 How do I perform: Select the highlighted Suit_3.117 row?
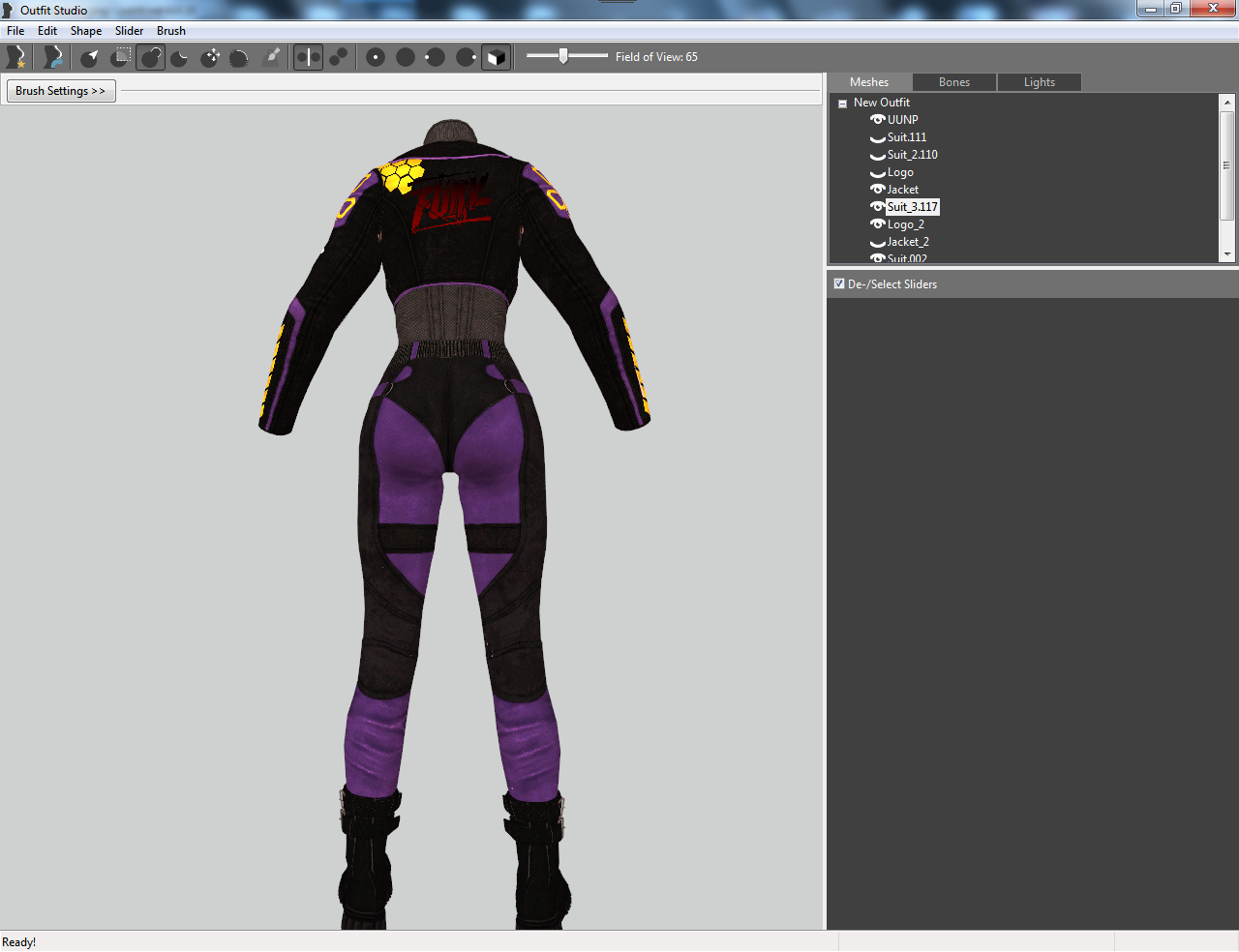[913, 207]
